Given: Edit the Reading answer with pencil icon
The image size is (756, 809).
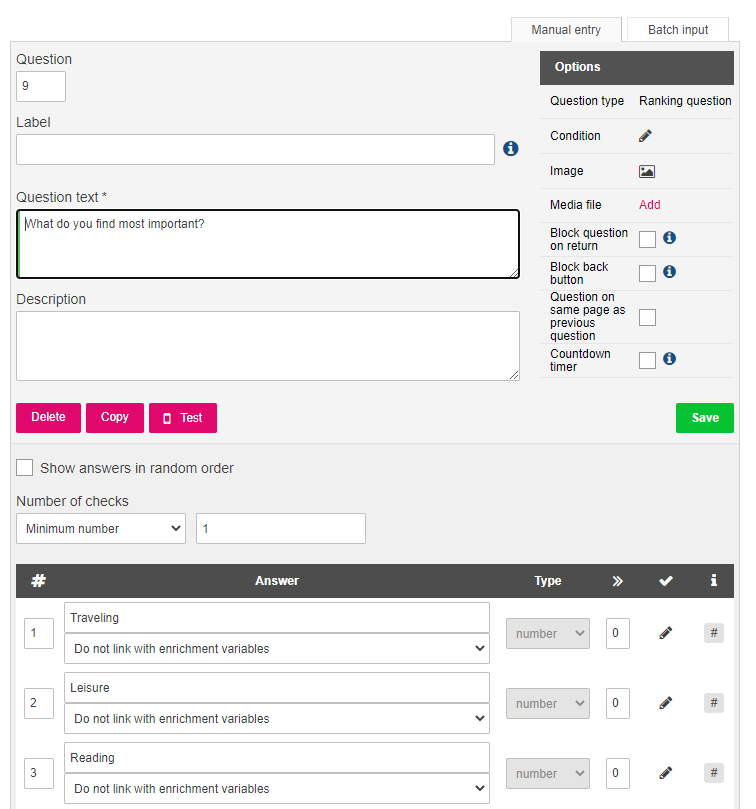Looking at the screenshot, I should pyautogui.click(x=666, y=773).
